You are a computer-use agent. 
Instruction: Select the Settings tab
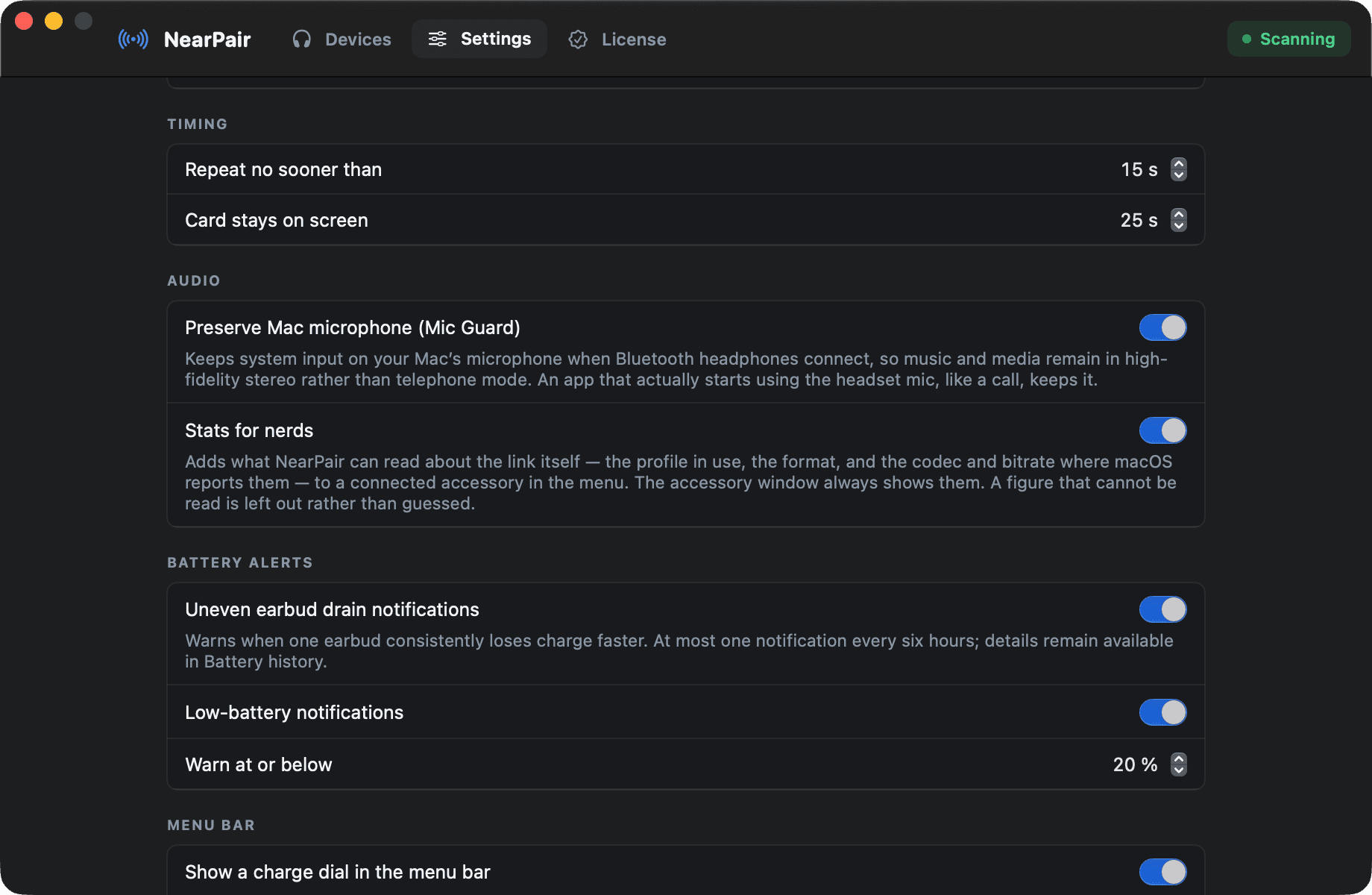(479, 39)
